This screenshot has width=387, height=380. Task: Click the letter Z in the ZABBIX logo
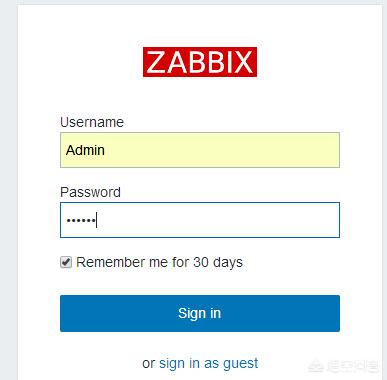coord(155,62)
